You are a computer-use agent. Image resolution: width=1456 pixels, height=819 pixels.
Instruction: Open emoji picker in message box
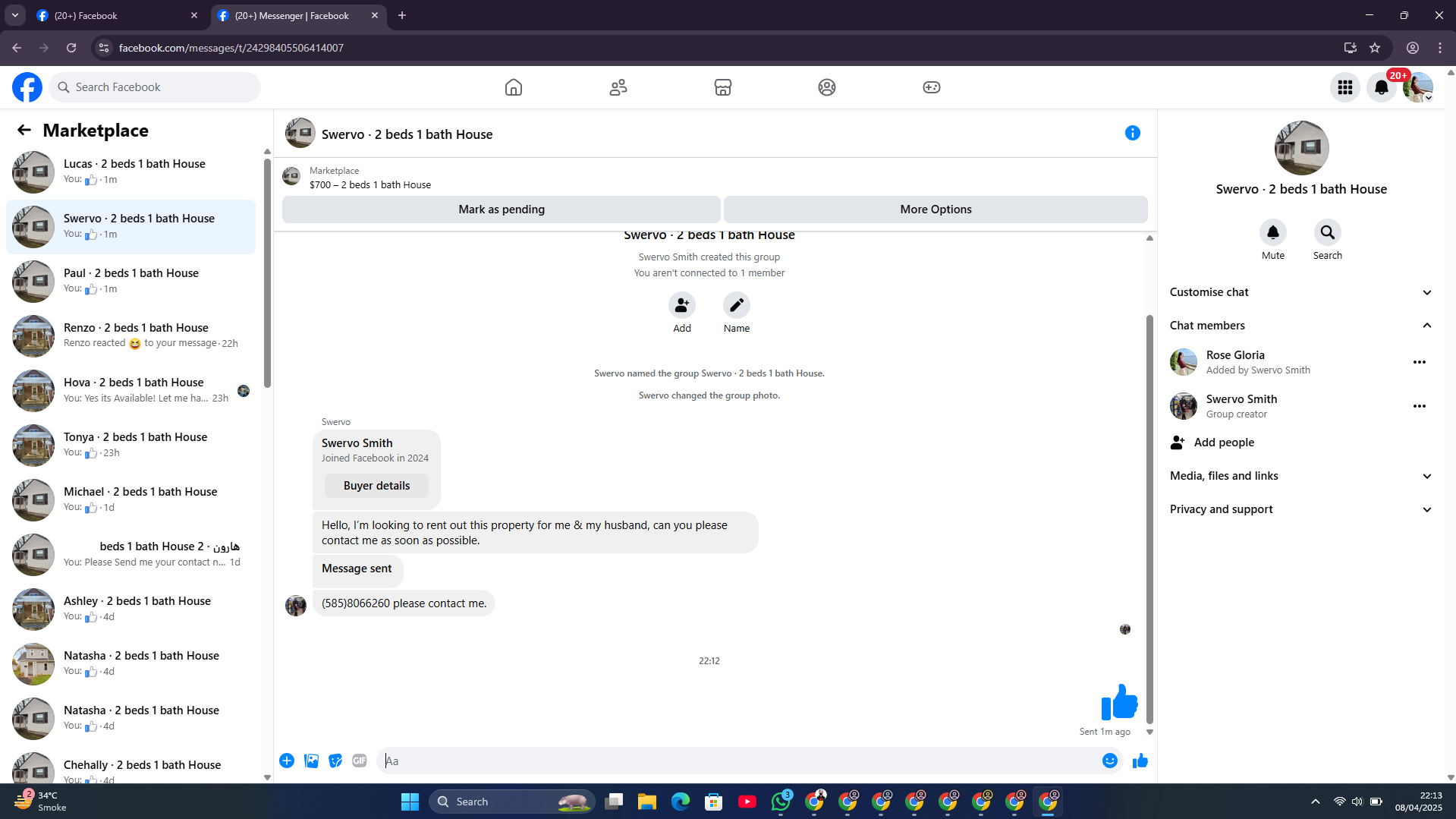(1110, 761)
